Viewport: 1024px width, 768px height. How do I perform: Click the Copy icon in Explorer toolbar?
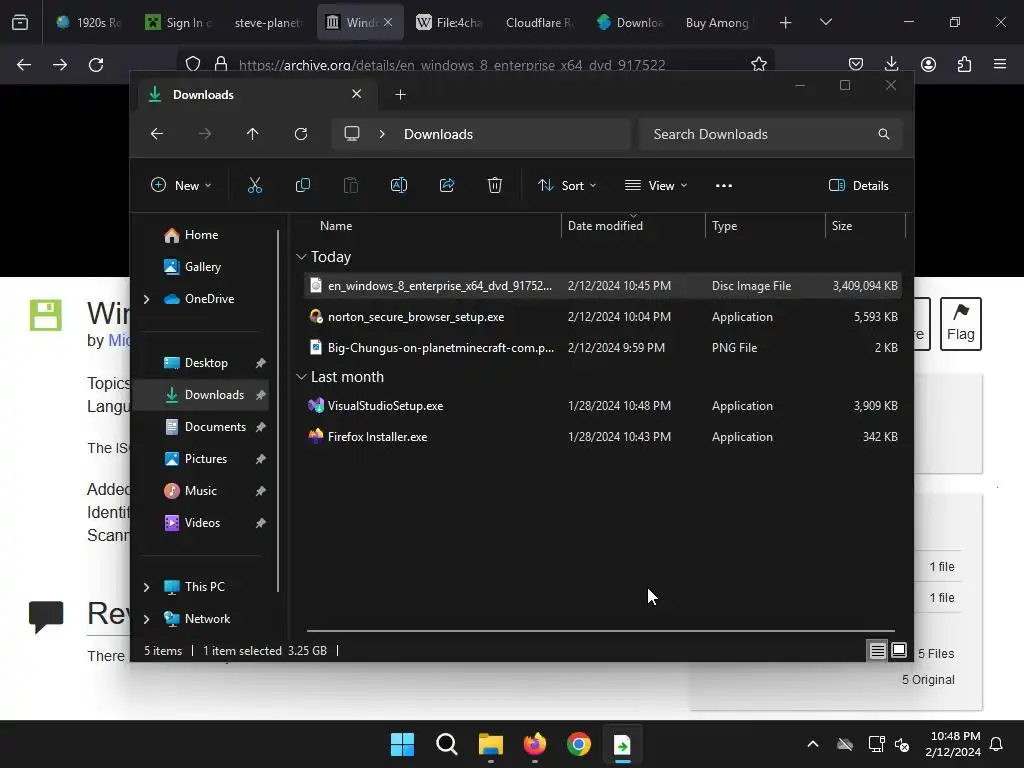point(302,185)
